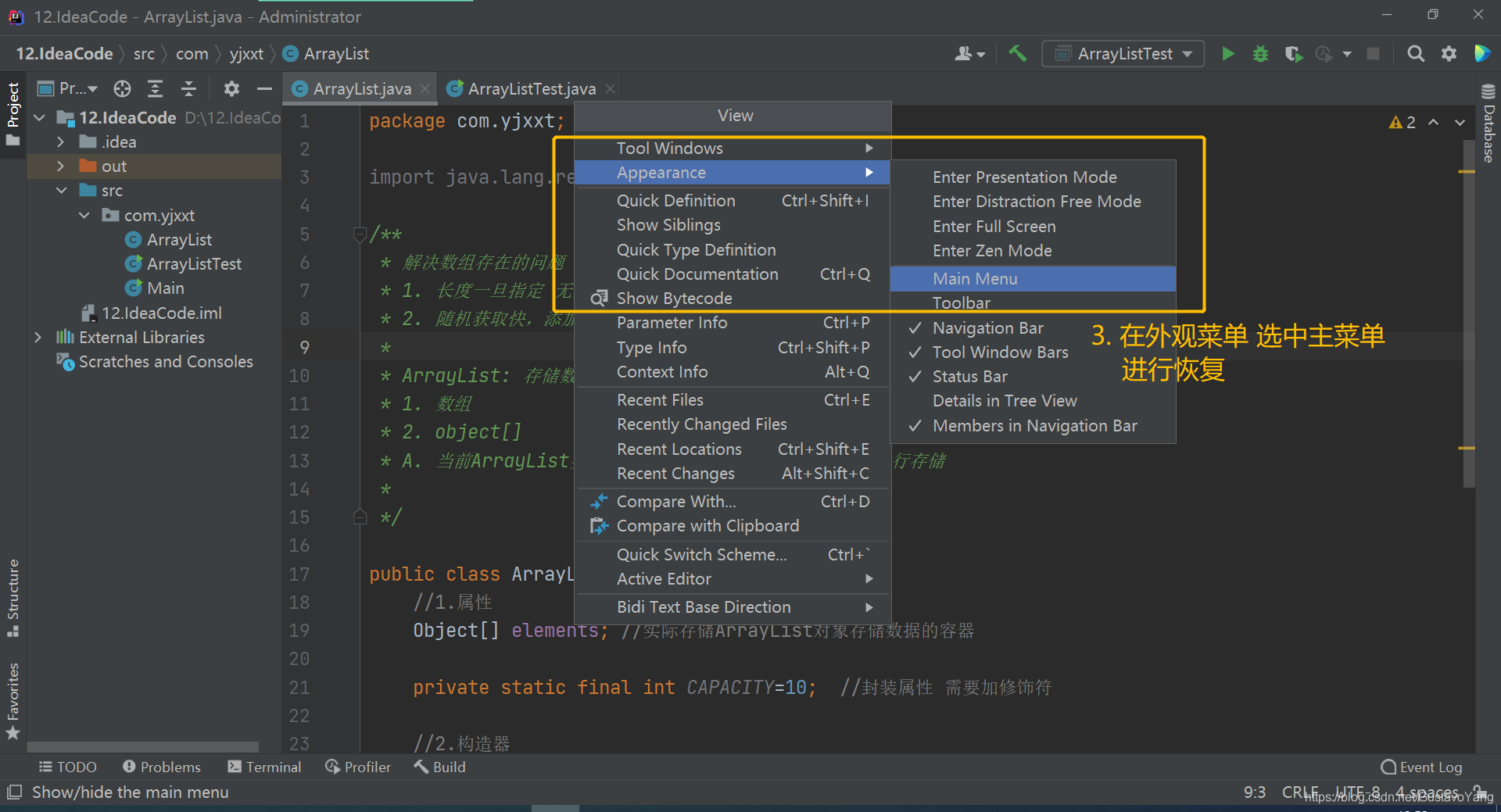This screenshot has height=812, width=1501.
Task: Open Search Everywhere magnifier icon
Action: 1415,54
